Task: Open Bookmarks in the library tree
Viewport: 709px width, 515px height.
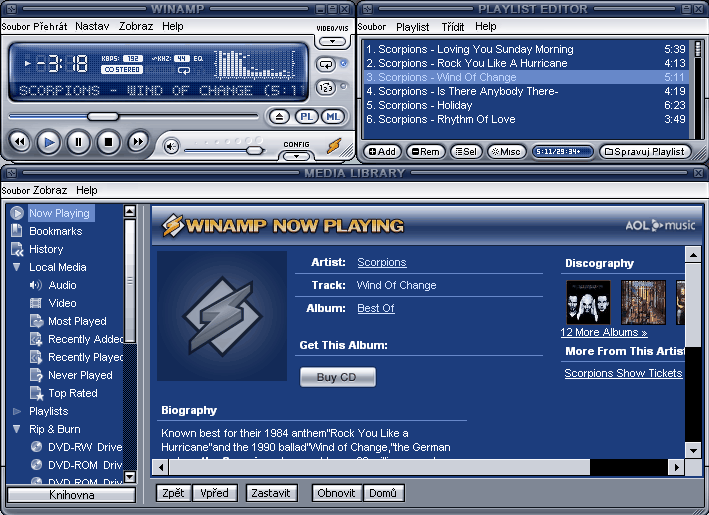Action: tap(56, 231)
